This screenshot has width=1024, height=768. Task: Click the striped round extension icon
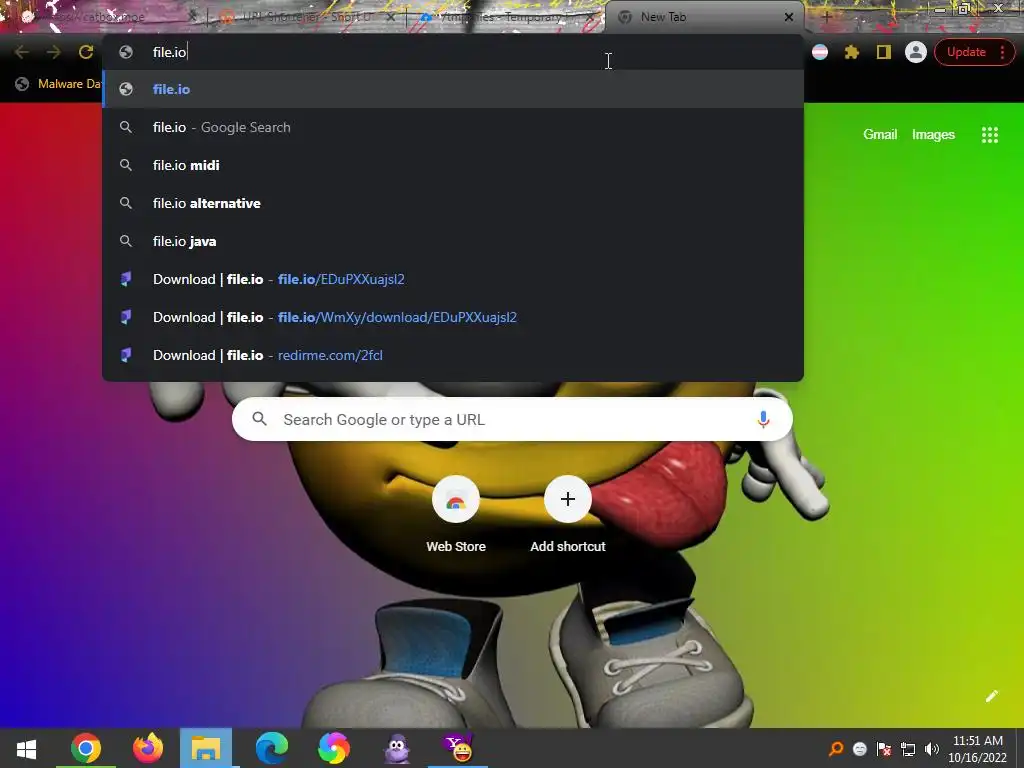click(820, 52)
